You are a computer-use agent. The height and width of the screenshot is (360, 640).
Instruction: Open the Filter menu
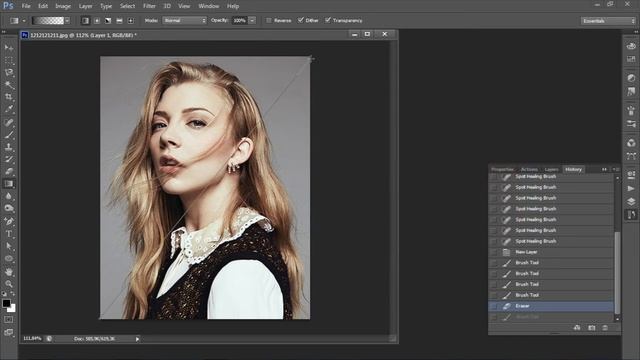[149, 6]
